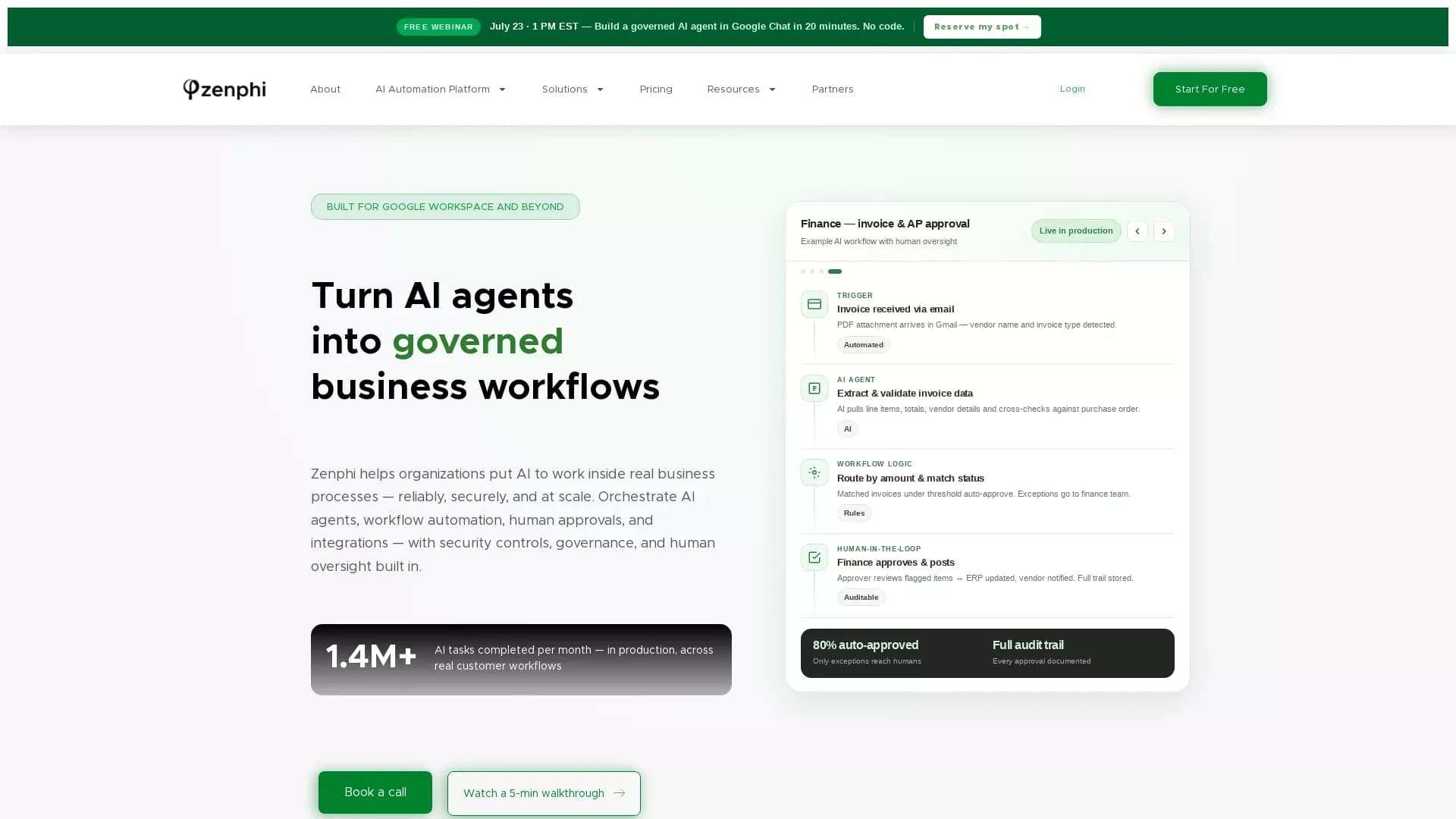Open the Pricing page
Screen dimensions: 1456x819
(656, 89)
